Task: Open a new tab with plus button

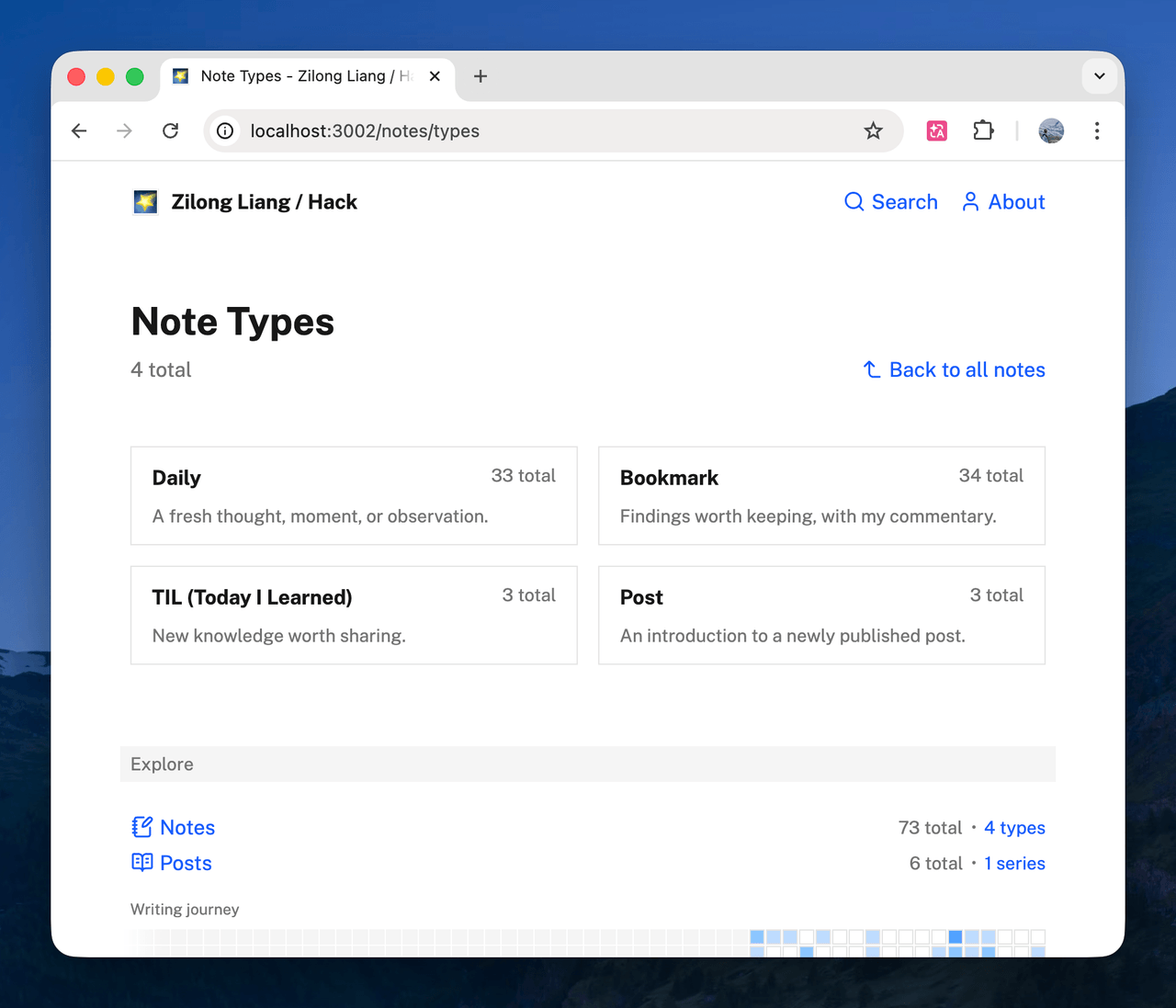Action: [481, 76]
